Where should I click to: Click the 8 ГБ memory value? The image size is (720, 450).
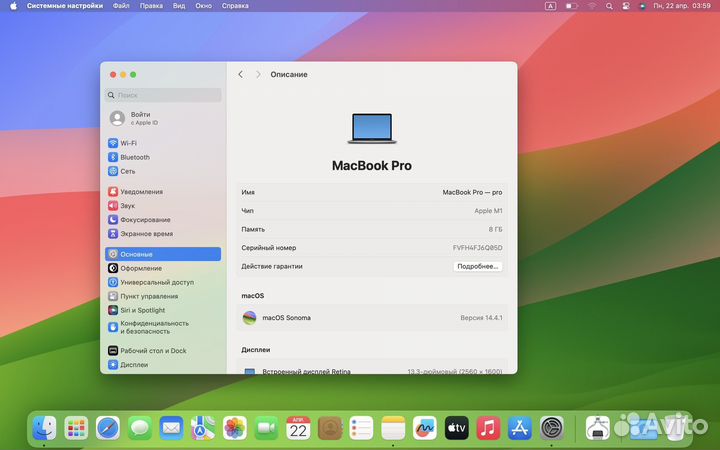(x=495, y=229)
